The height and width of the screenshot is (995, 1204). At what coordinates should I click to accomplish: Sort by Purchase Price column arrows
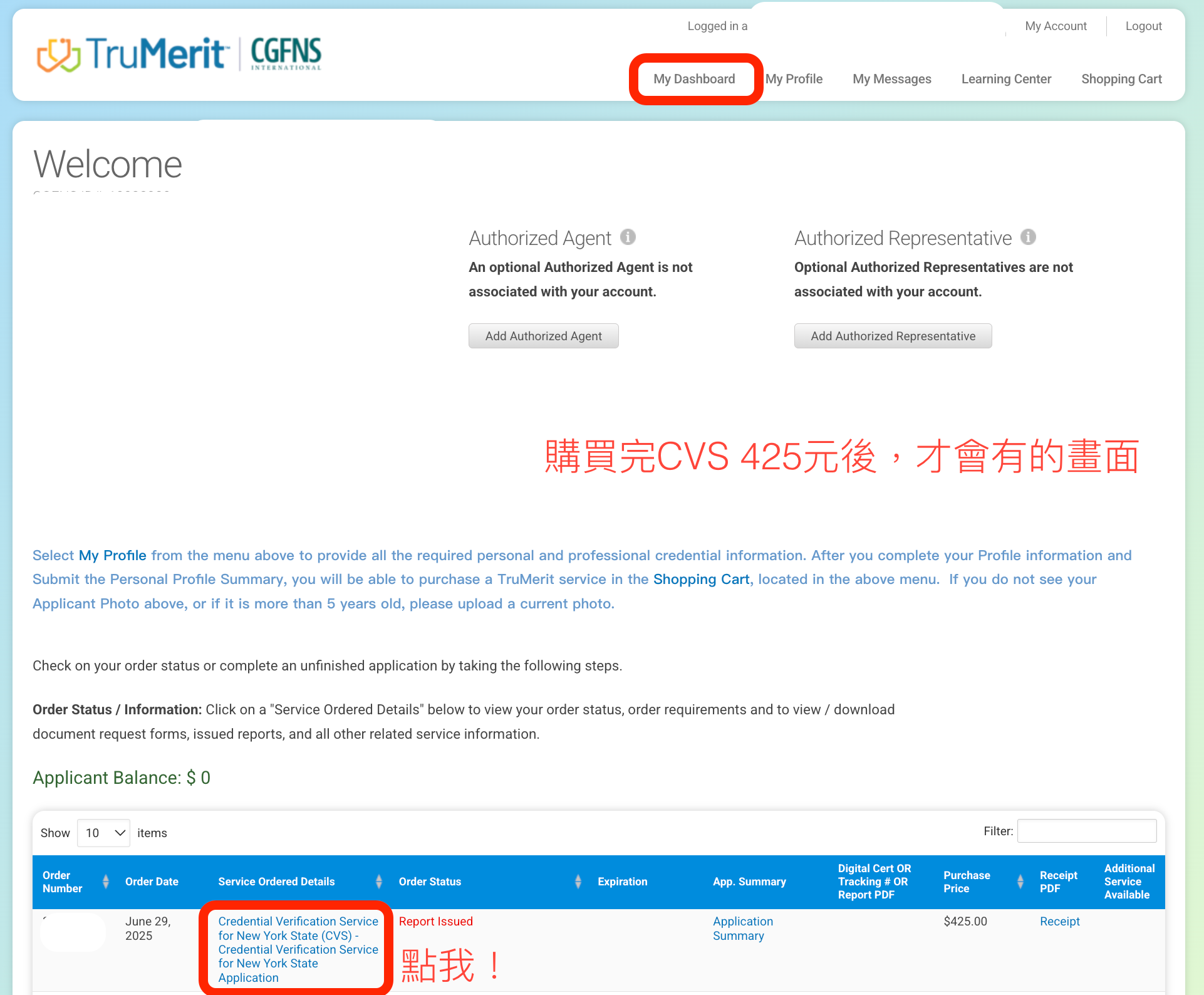click(1020, 882)
